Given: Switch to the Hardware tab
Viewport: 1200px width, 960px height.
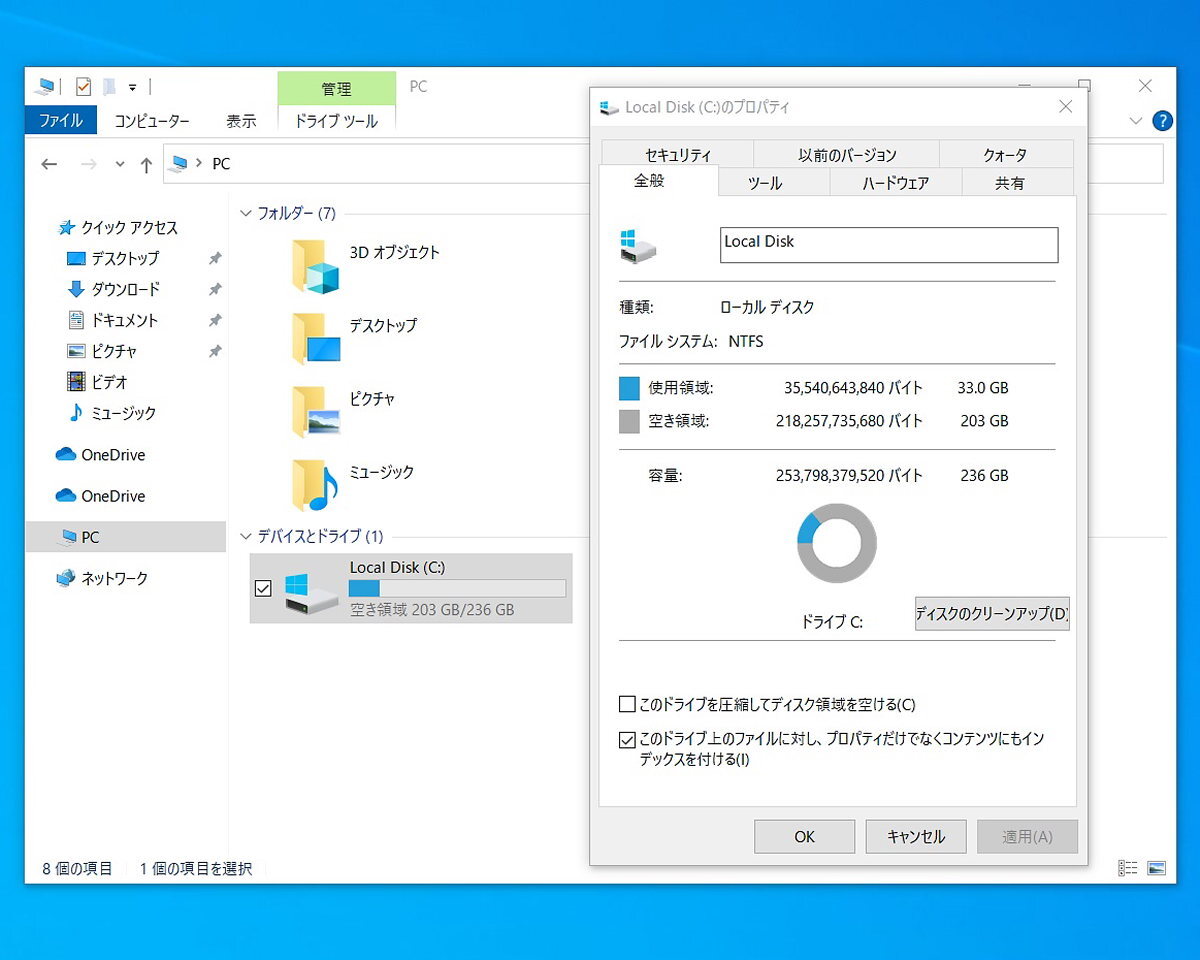Looking at the screenshot, I should pyautogui.click(x=896, y=183).
